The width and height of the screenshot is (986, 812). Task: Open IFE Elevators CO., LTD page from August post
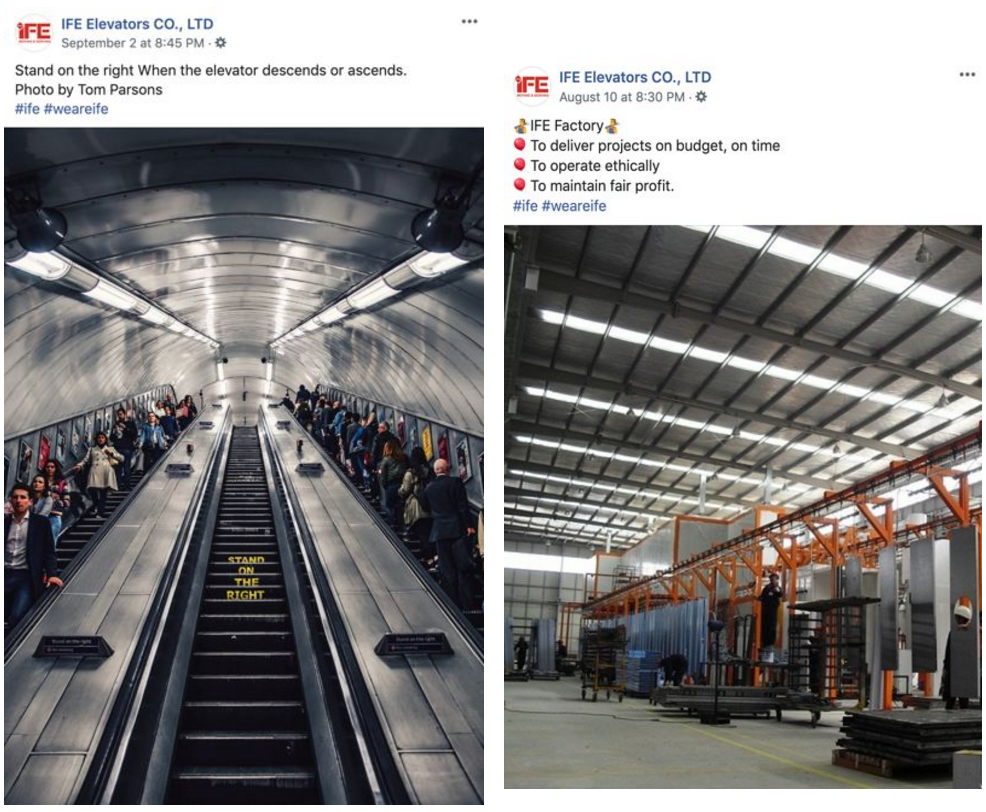click(x=635, y=77)
